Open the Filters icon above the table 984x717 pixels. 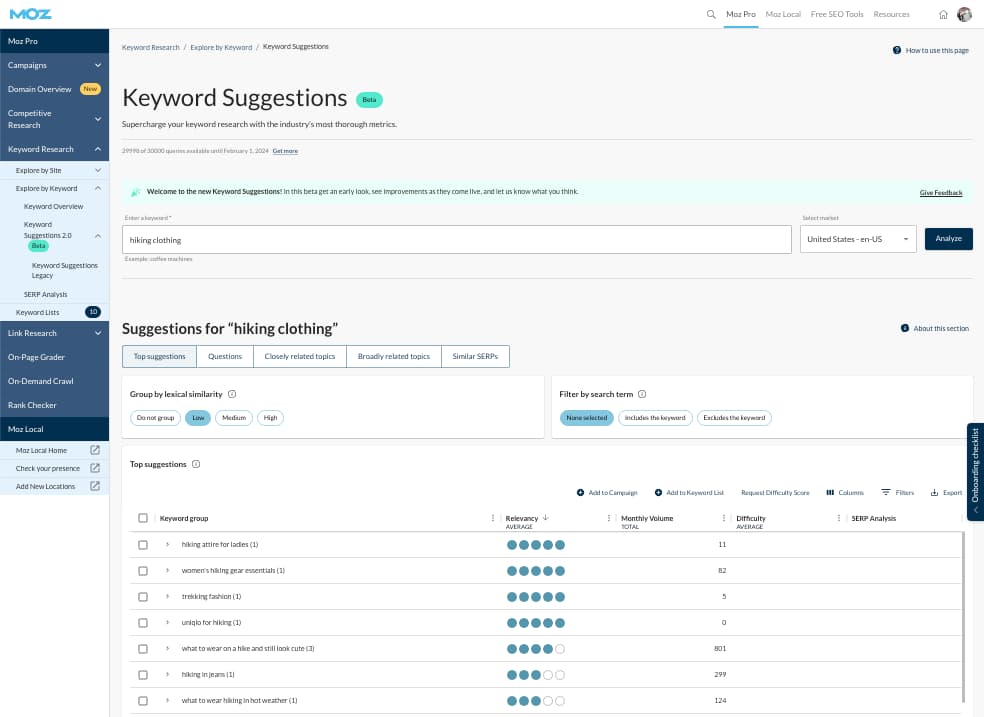886,493
